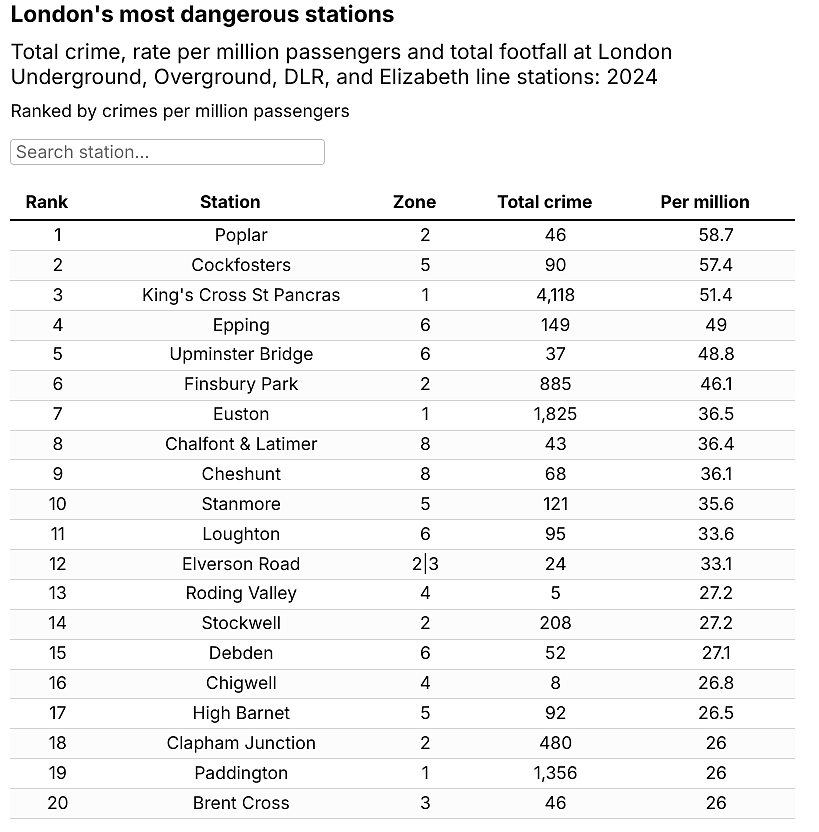Click Euston's total crime value 1,825
This screenshot has width=819, height=832.
[x=555, y=414]
